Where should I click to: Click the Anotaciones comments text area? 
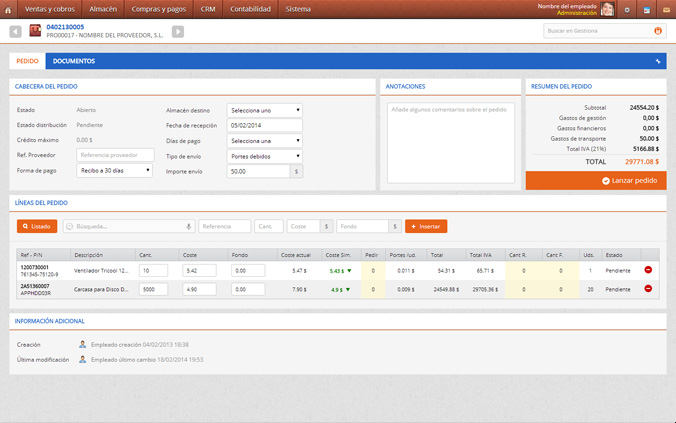tap(450, 142)
